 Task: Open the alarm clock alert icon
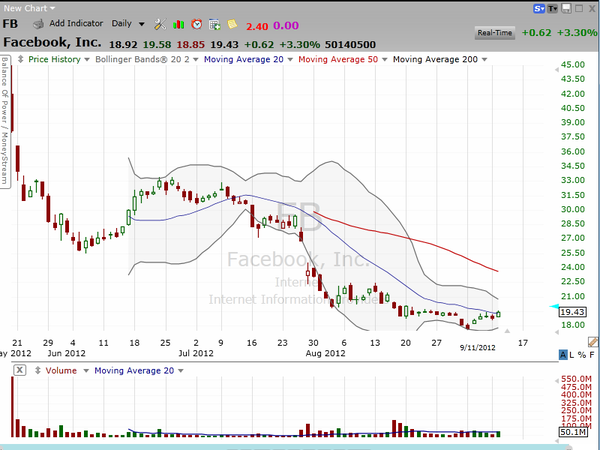coord(197,24)
